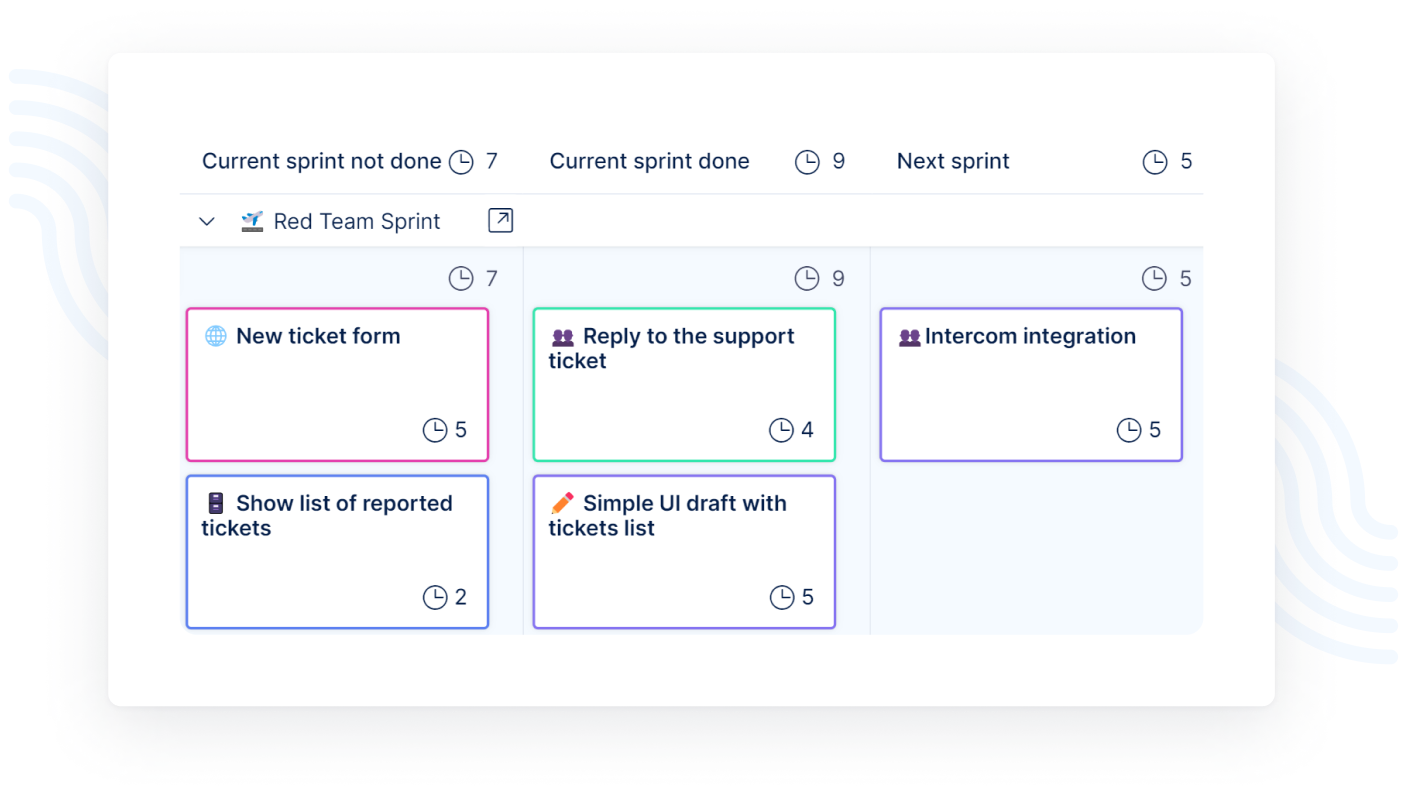
Task: Open the New ticket form card
Action: point(337,385)
